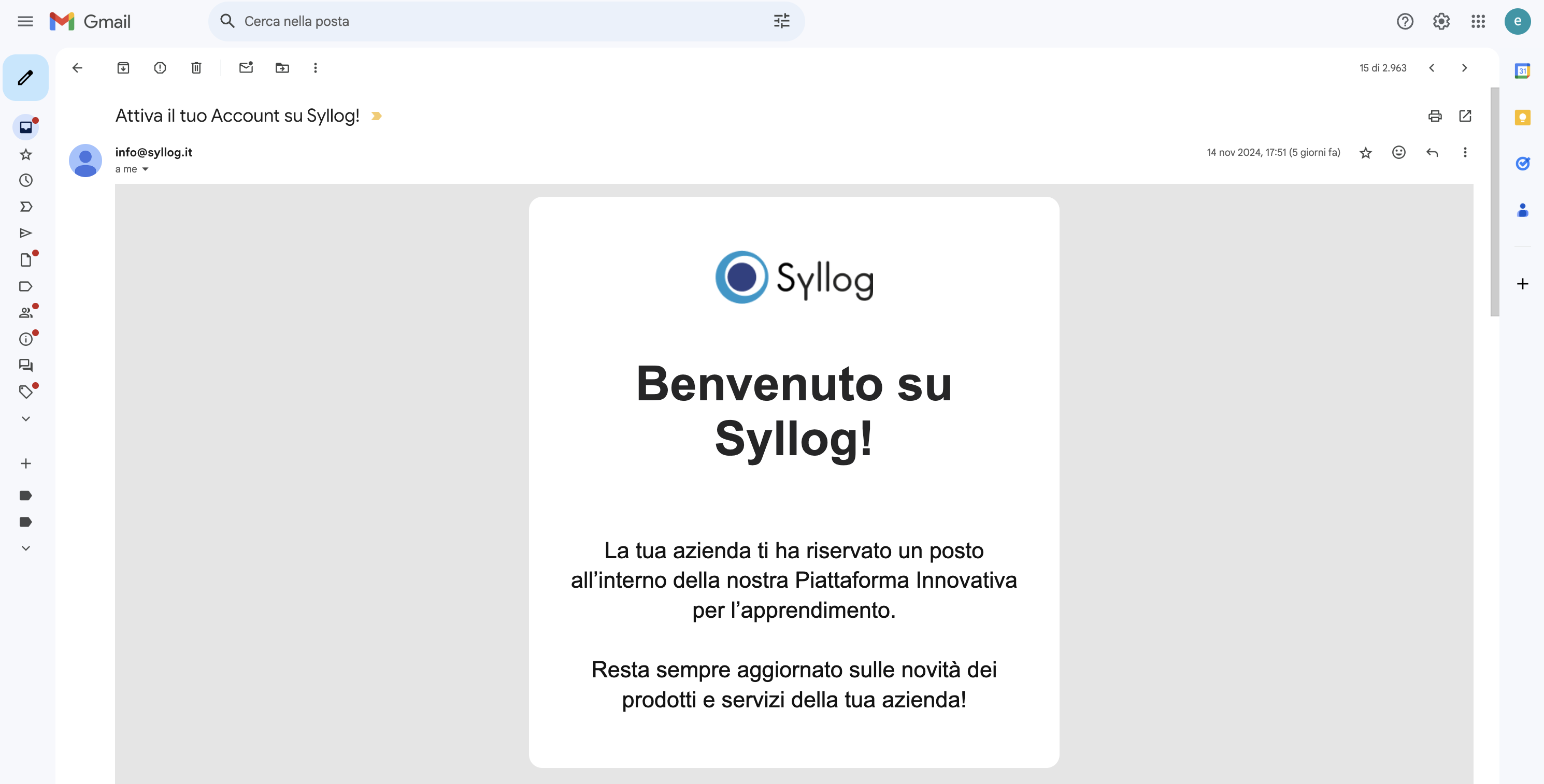Viewport: 1544px width, 784px height.
Task: Print the email with printer icon
Action: click(1434, 115)
